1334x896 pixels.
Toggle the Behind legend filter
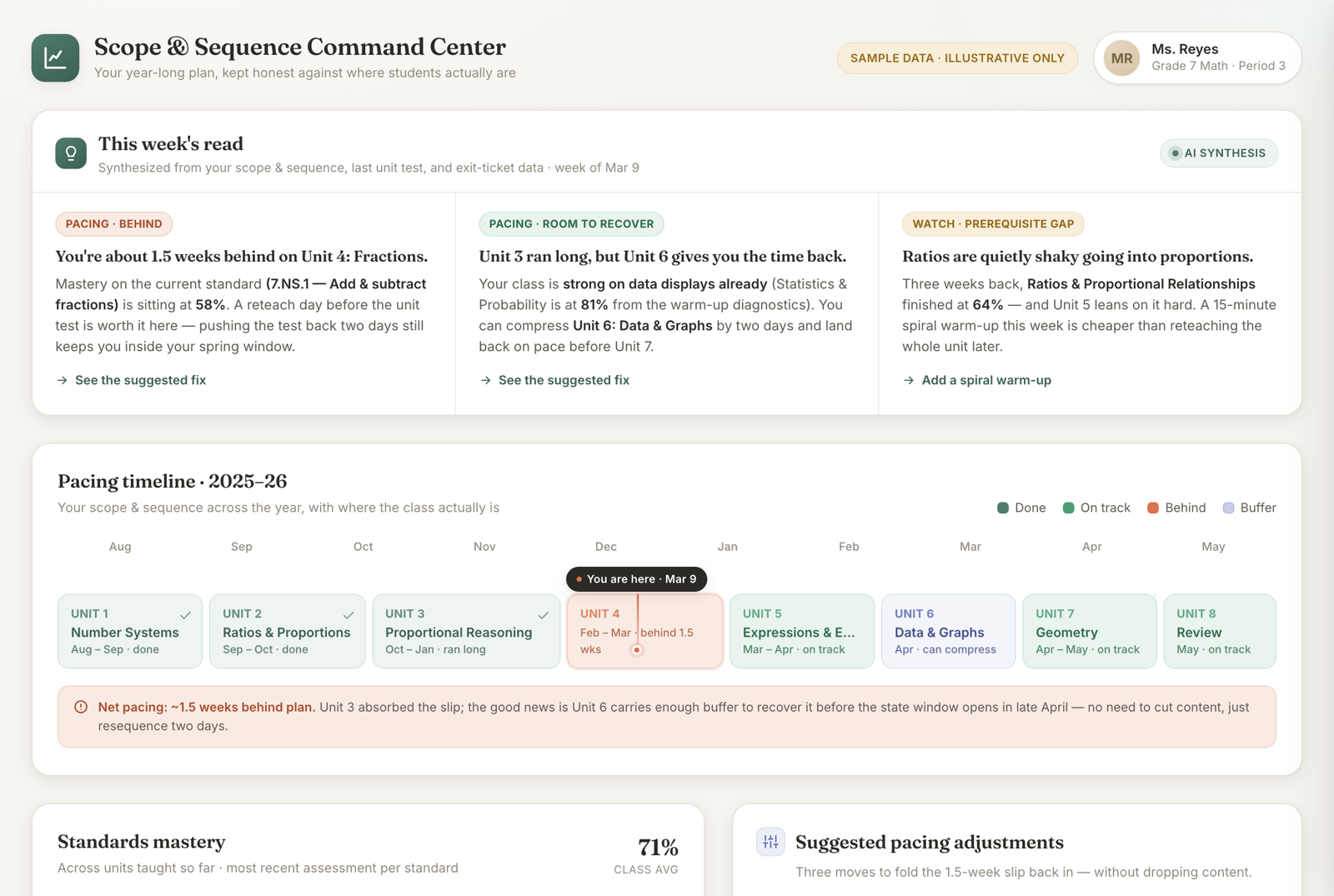coord(1176,508)
